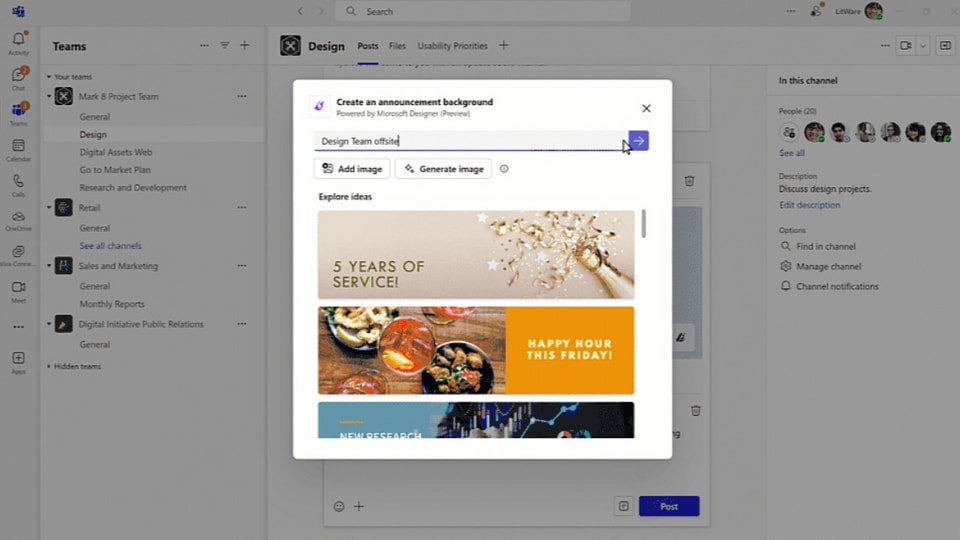Choose the Happy Hour This Friday template
The height and width of the screenshot is (540, 960).
[x=476, y=350]
